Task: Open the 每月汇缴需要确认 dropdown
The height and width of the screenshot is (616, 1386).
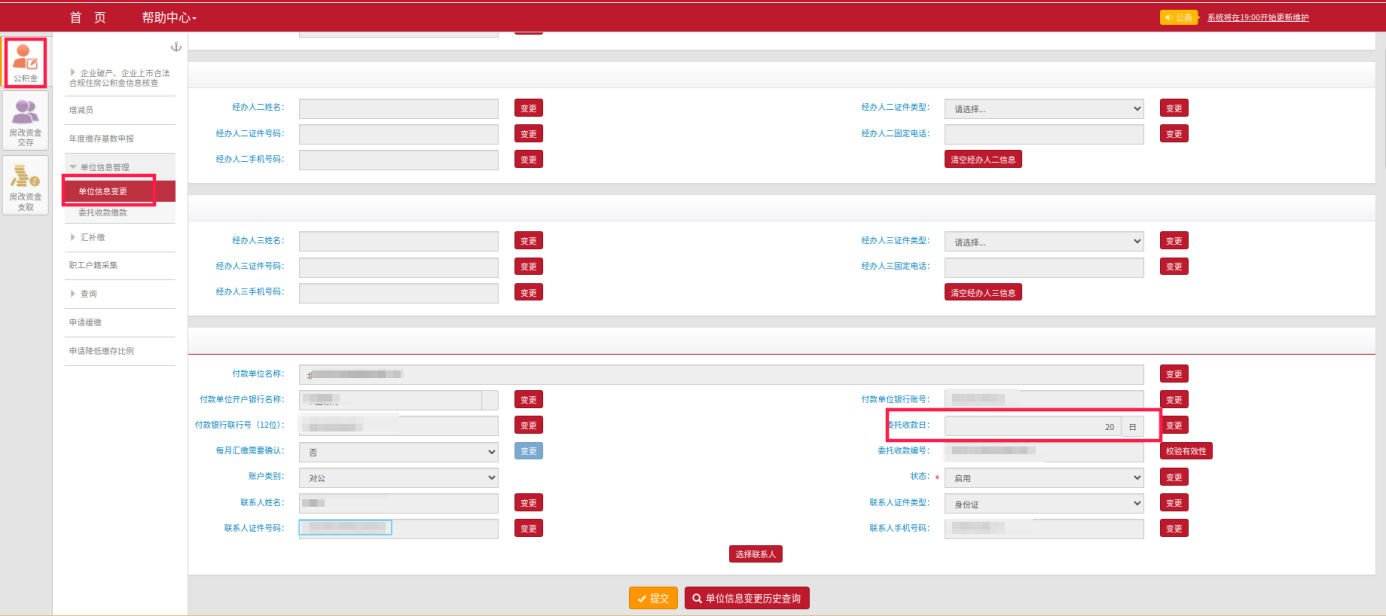Action: (x=398, y=451)
